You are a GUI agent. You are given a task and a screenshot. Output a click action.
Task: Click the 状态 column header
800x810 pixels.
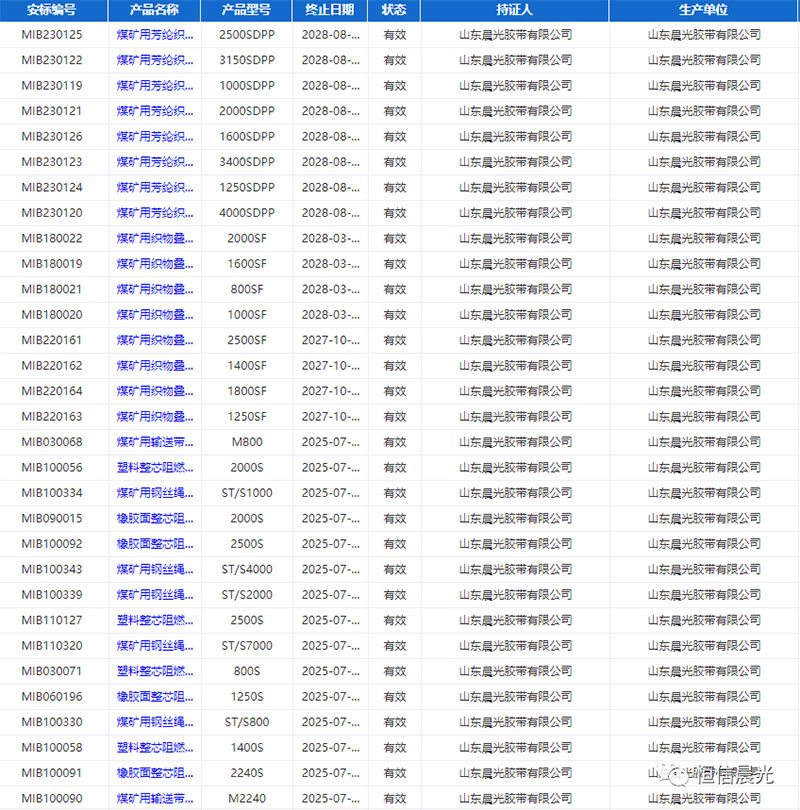[394, 10]
